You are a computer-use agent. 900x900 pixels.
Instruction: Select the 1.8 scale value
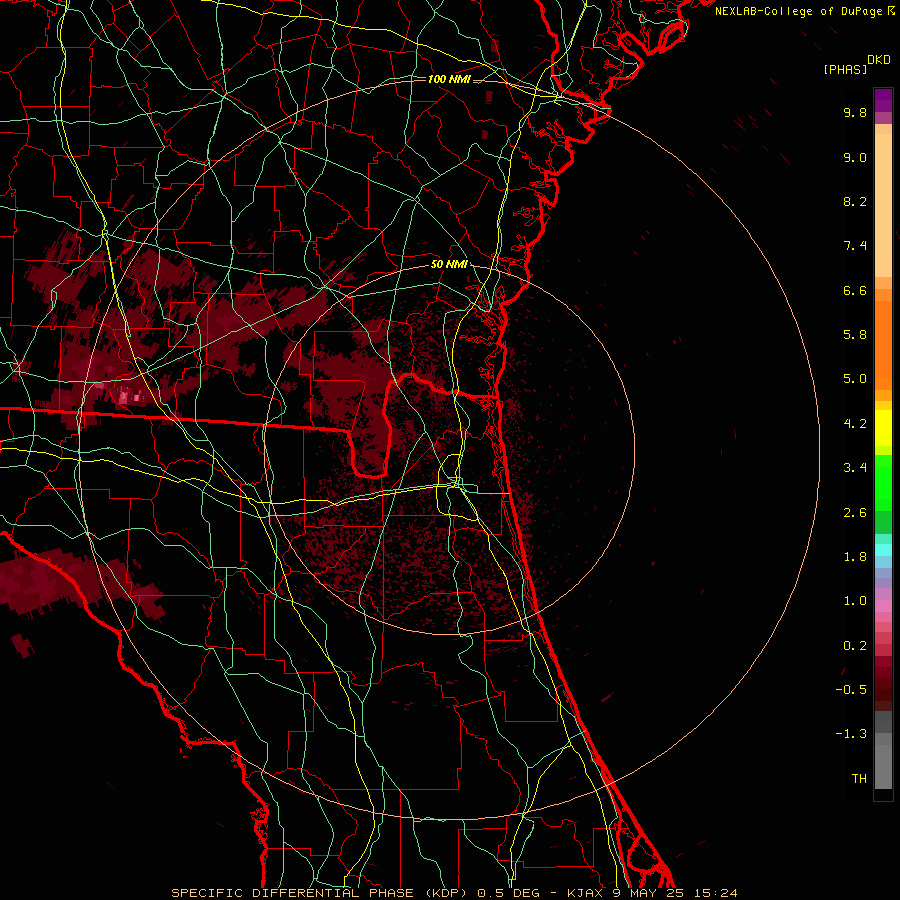click(x=855, y=557)
